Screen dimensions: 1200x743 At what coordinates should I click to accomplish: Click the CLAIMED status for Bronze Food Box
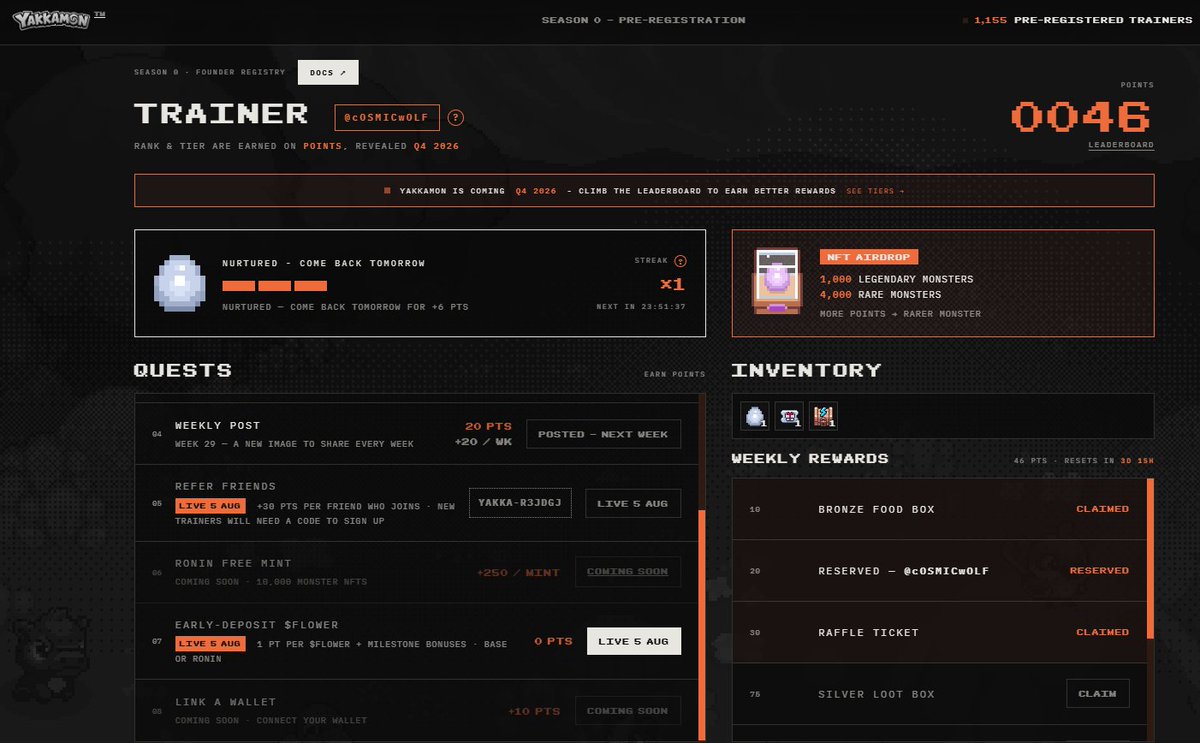(1102, 509)
